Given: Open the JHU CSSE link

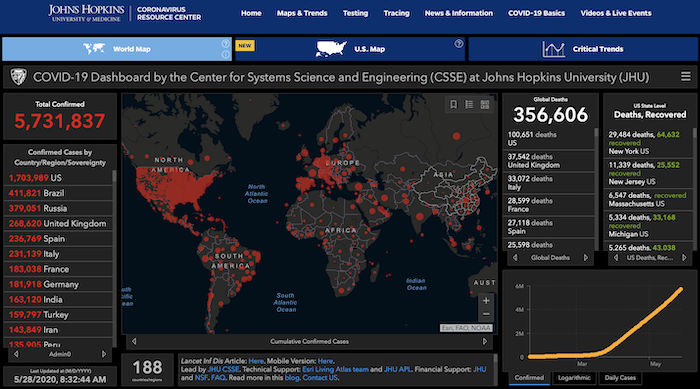Looking at the screenshot, I should (x=223, y=369).
